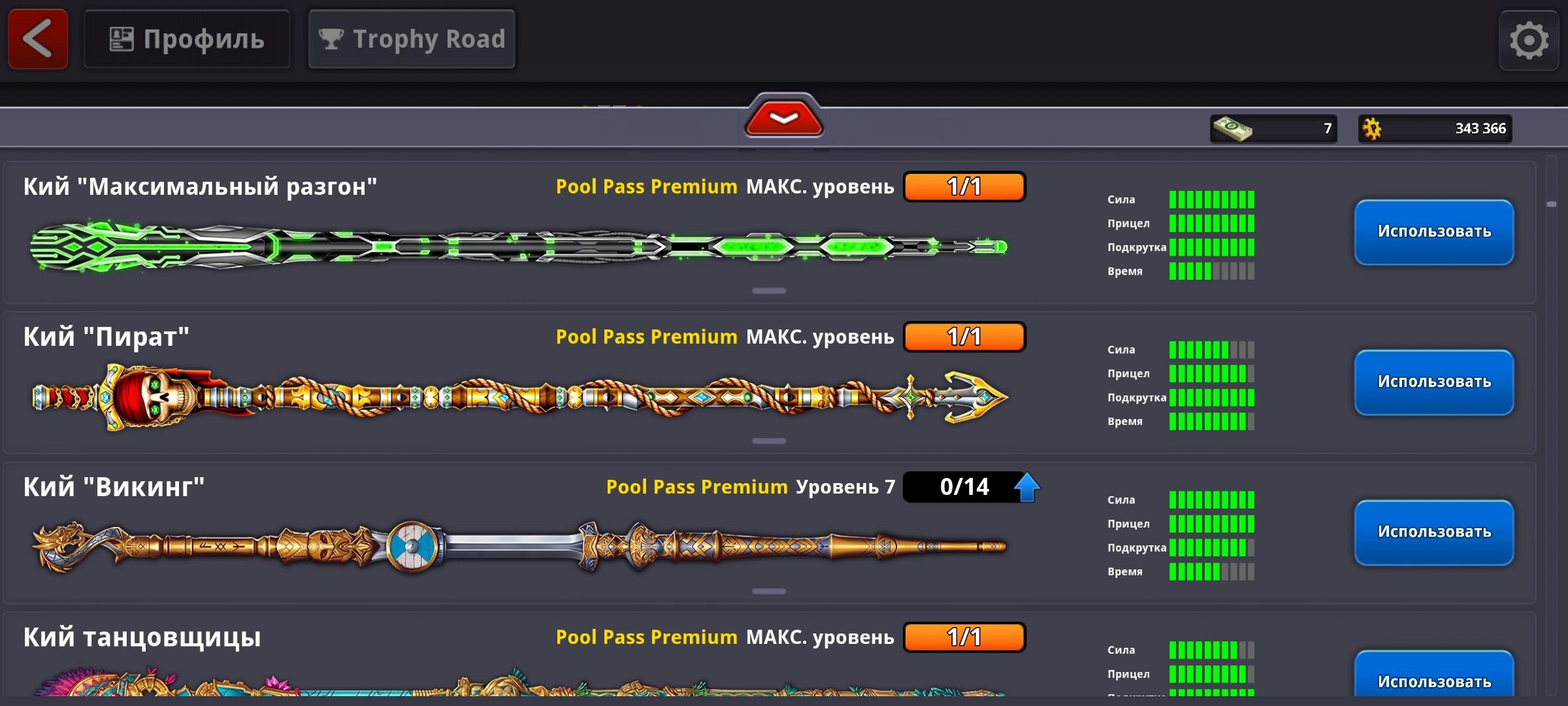Open the Профиль tab

187,39
